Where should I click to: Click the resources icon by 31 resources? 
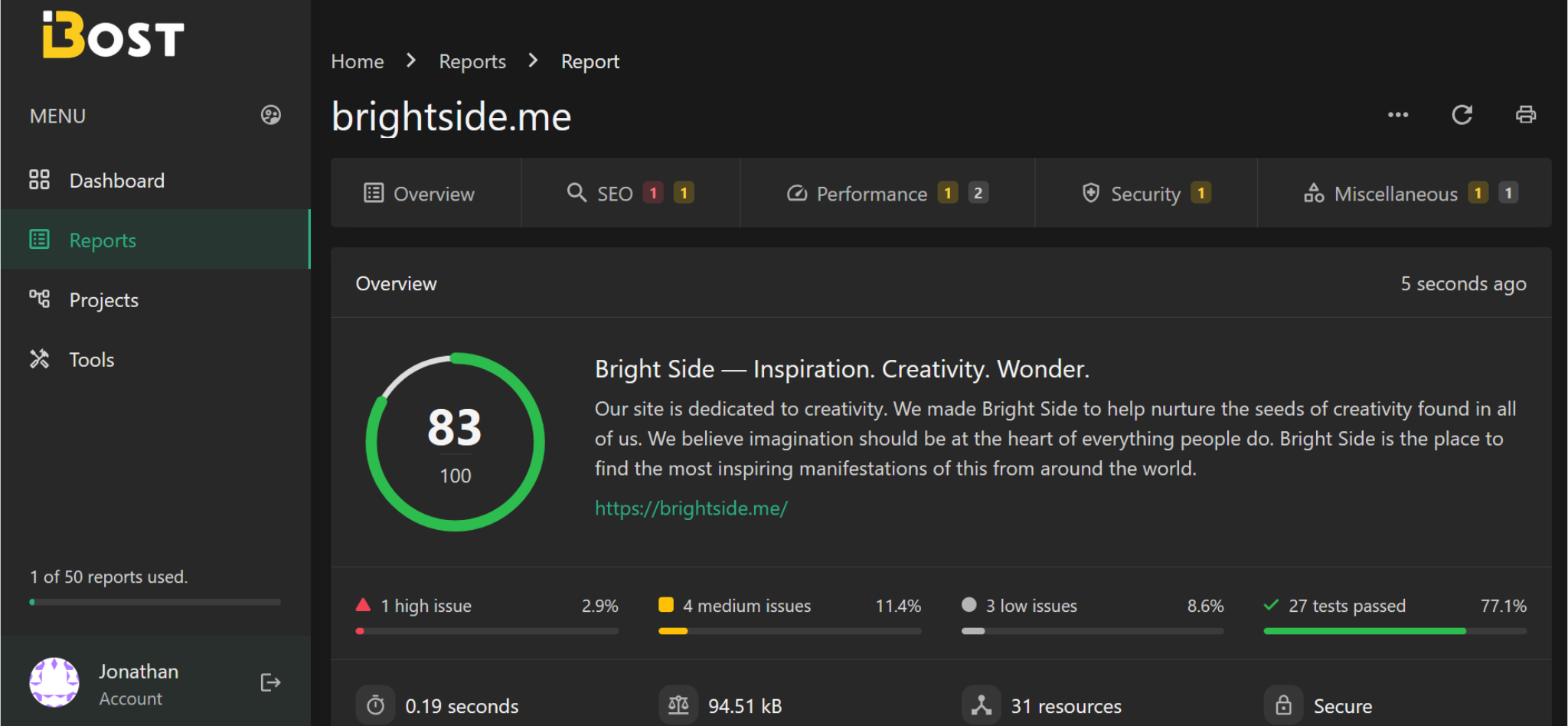coord(981,705)
